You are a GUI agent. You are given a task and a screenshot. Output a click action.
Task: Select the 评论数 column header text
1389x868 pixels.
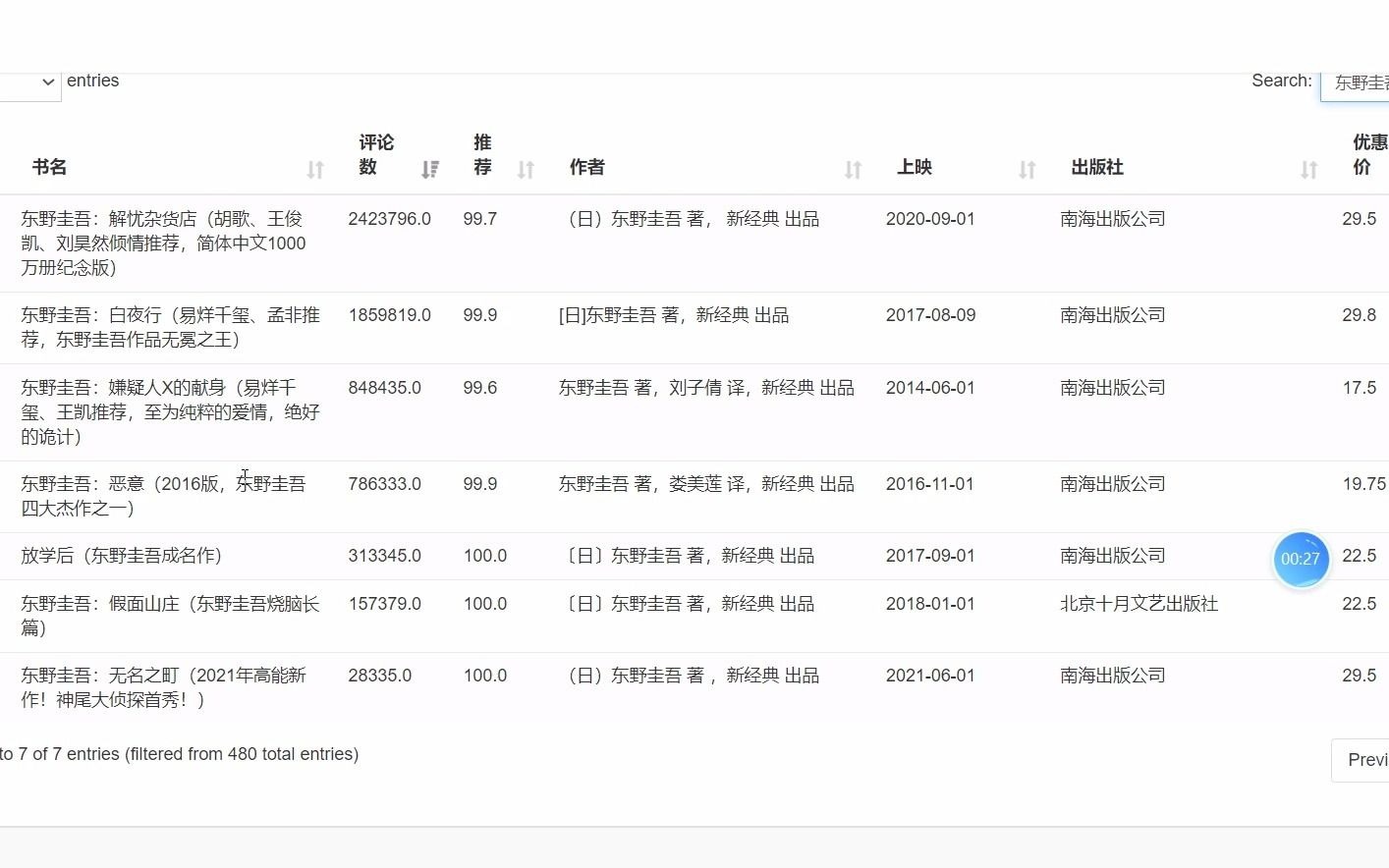pos(376,155)
